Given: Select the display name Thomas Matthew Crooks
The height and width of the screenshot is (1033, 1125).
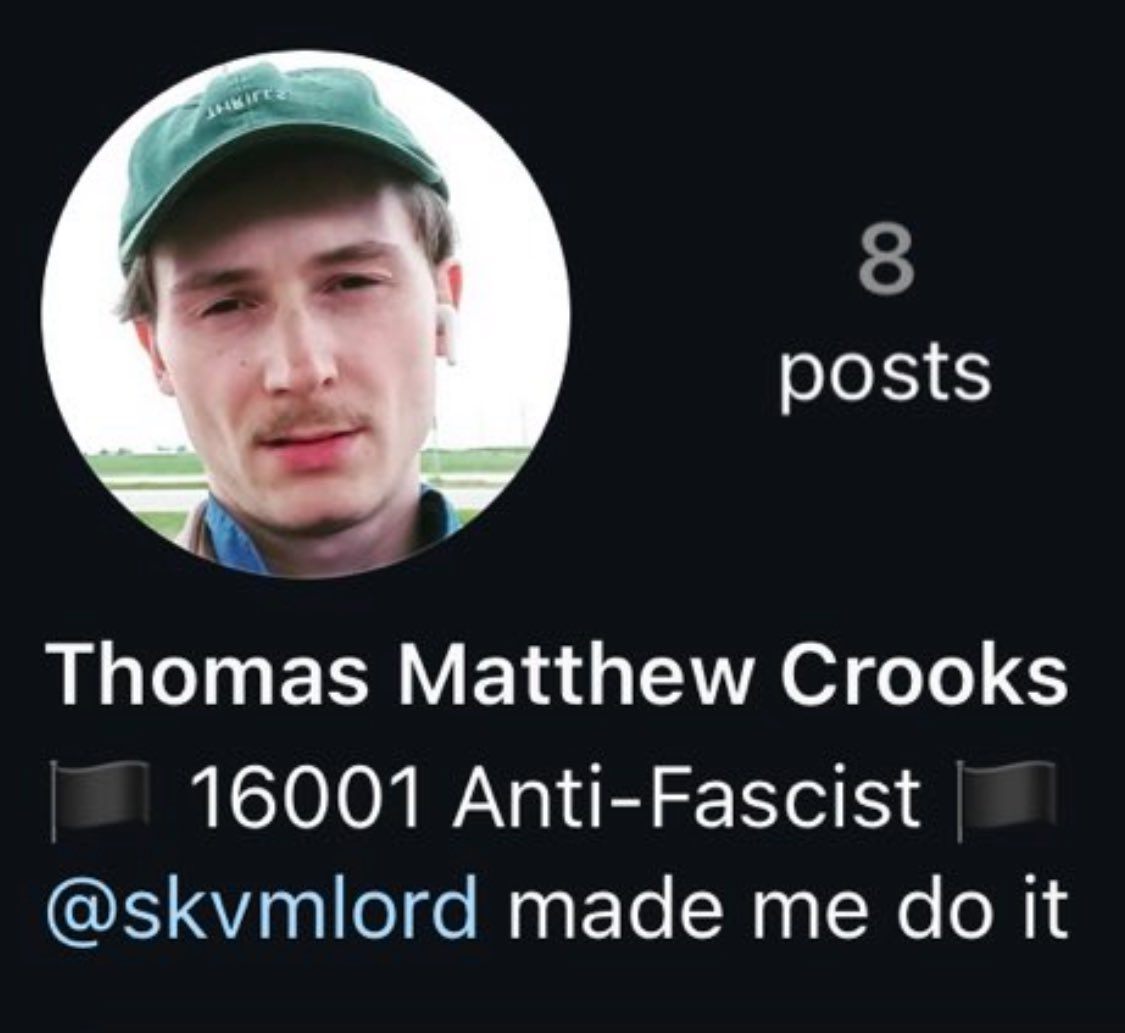Looking at the screenshot, I should click(x=557, y=676).
